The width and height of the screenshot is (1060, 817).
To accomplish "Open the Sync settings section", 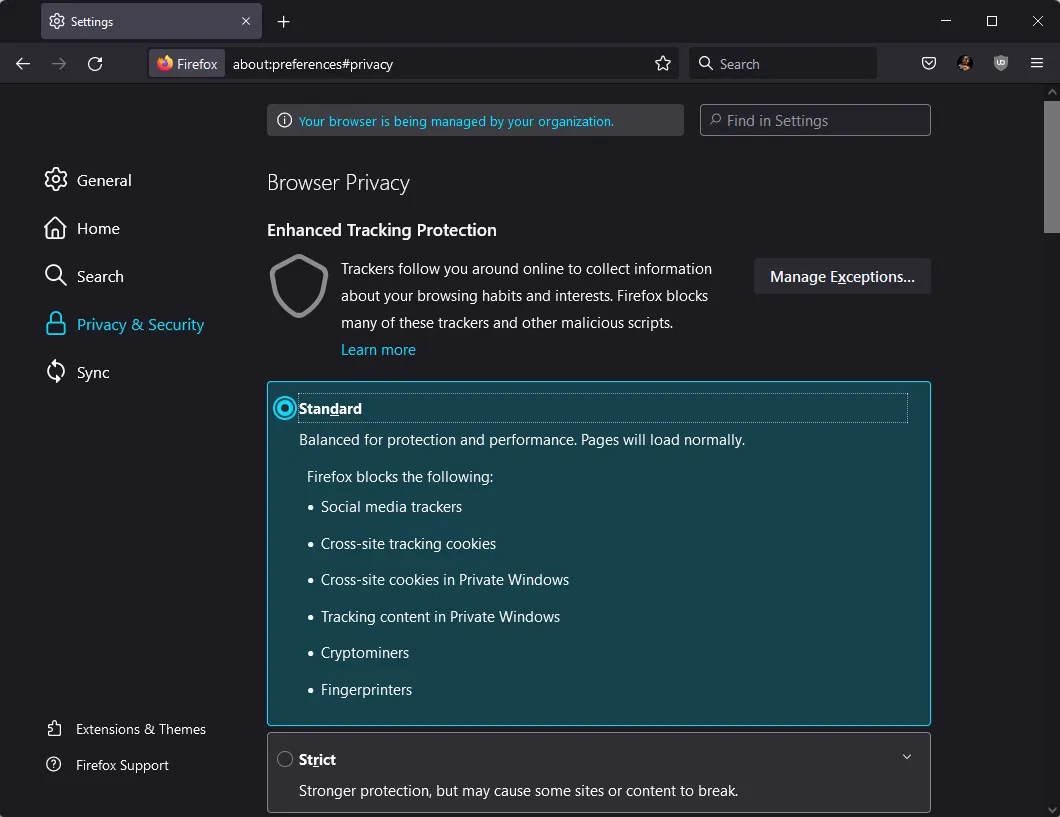I will 91,372.
